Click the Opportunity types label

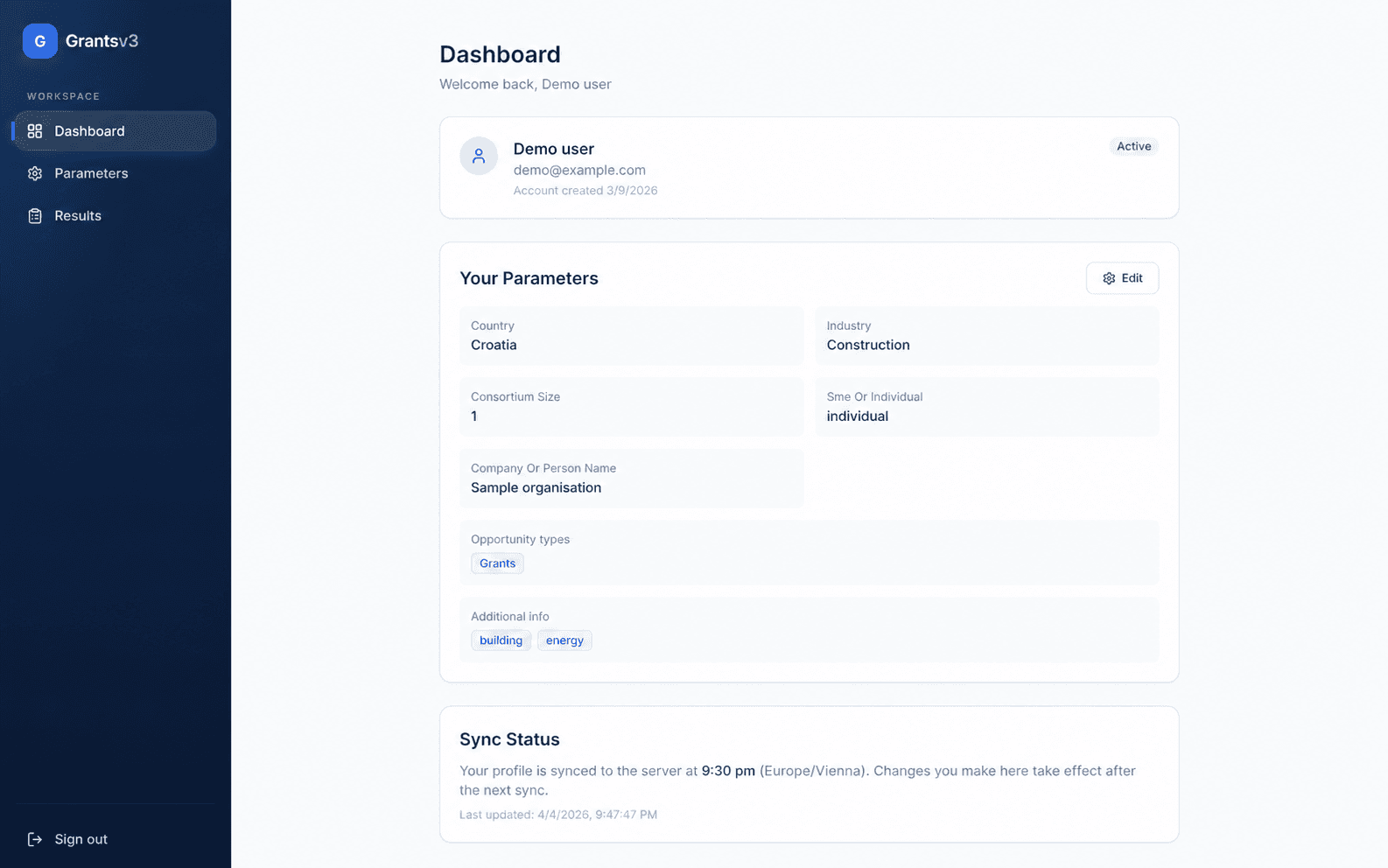point(520,539)
